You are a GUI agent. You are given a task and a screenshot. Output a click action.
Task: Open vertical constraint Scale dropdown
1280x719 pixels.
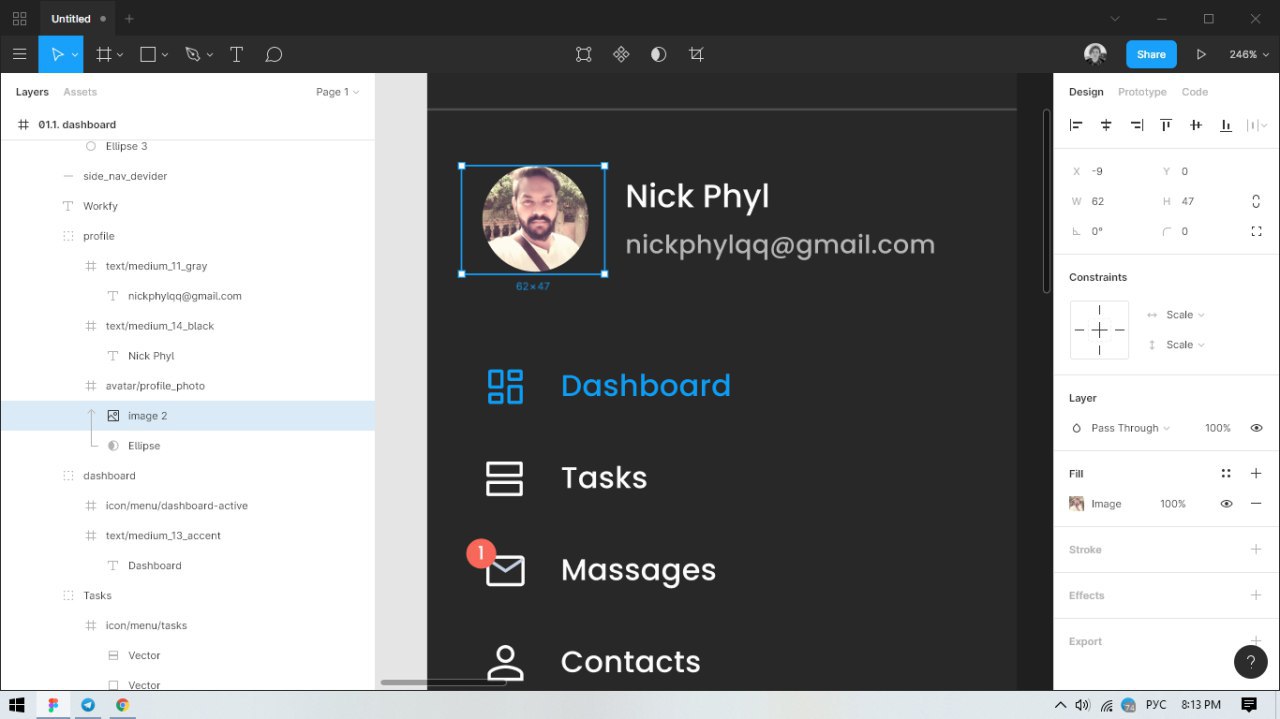coord(1185,345)
